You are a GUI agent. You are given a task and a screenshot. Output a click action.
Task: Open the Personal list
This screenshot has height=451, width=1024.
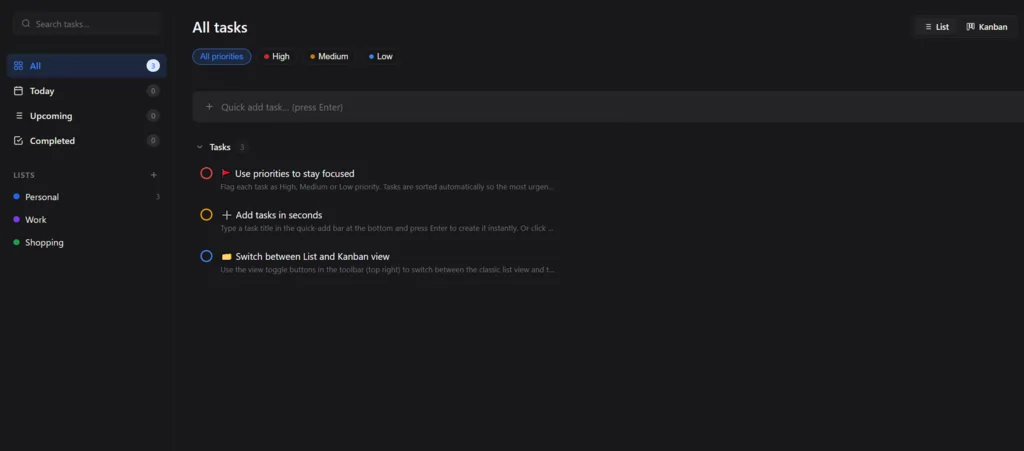[86, 196]
